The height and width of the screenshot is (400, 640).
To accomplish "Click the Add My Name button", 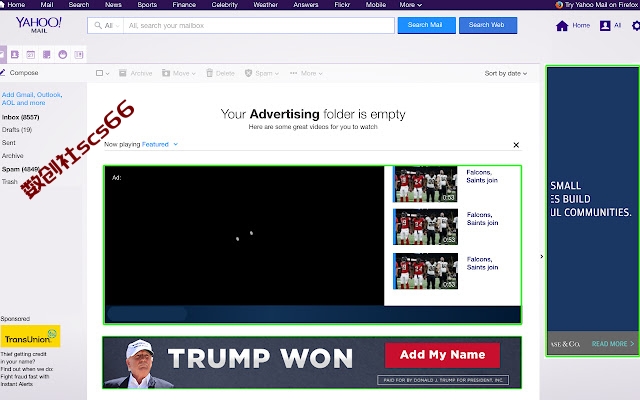I will pyautogui.click(x=442, y=355).
